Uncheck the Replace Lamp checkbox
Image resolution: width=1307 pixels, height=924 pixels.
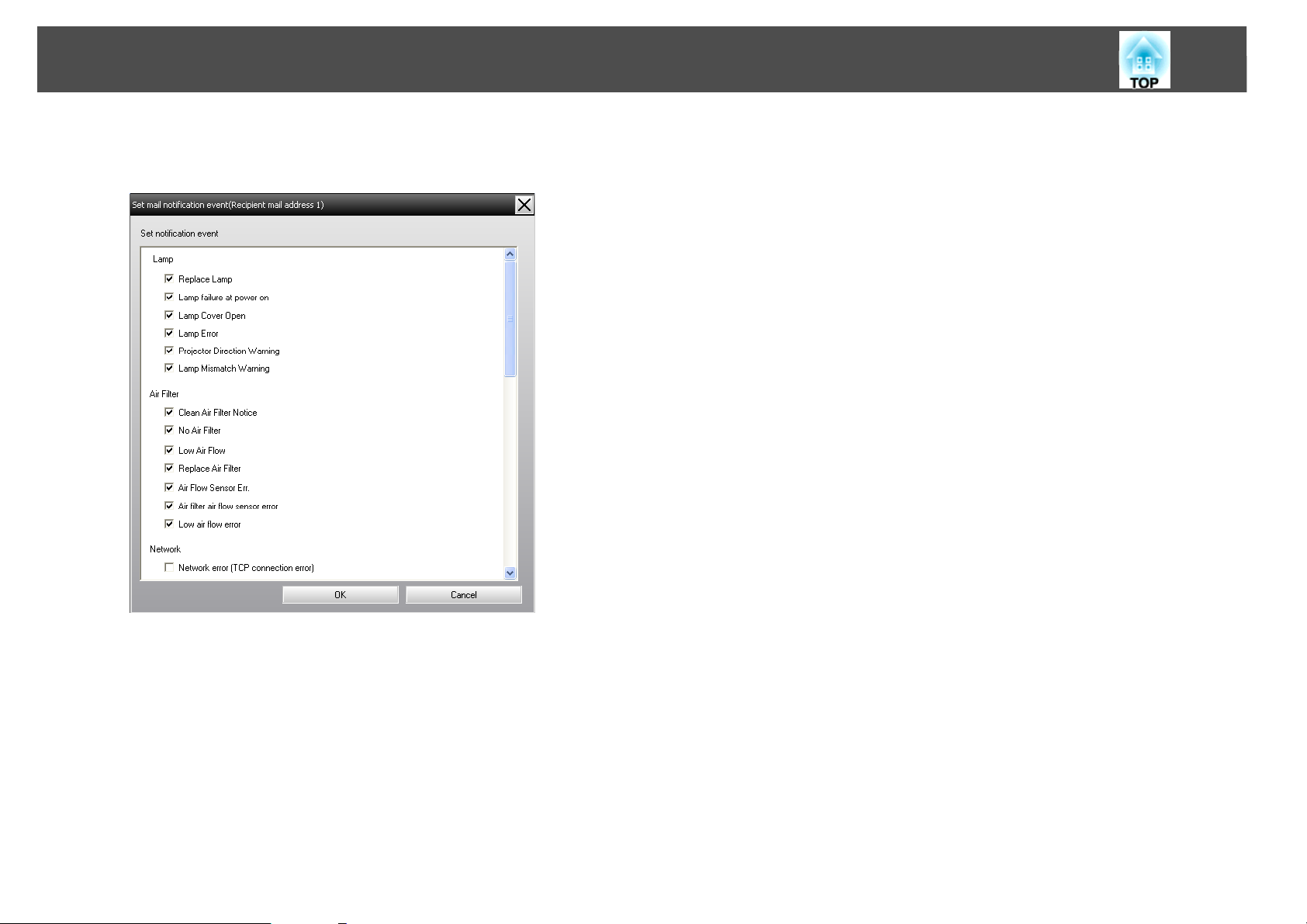[169, 279]
